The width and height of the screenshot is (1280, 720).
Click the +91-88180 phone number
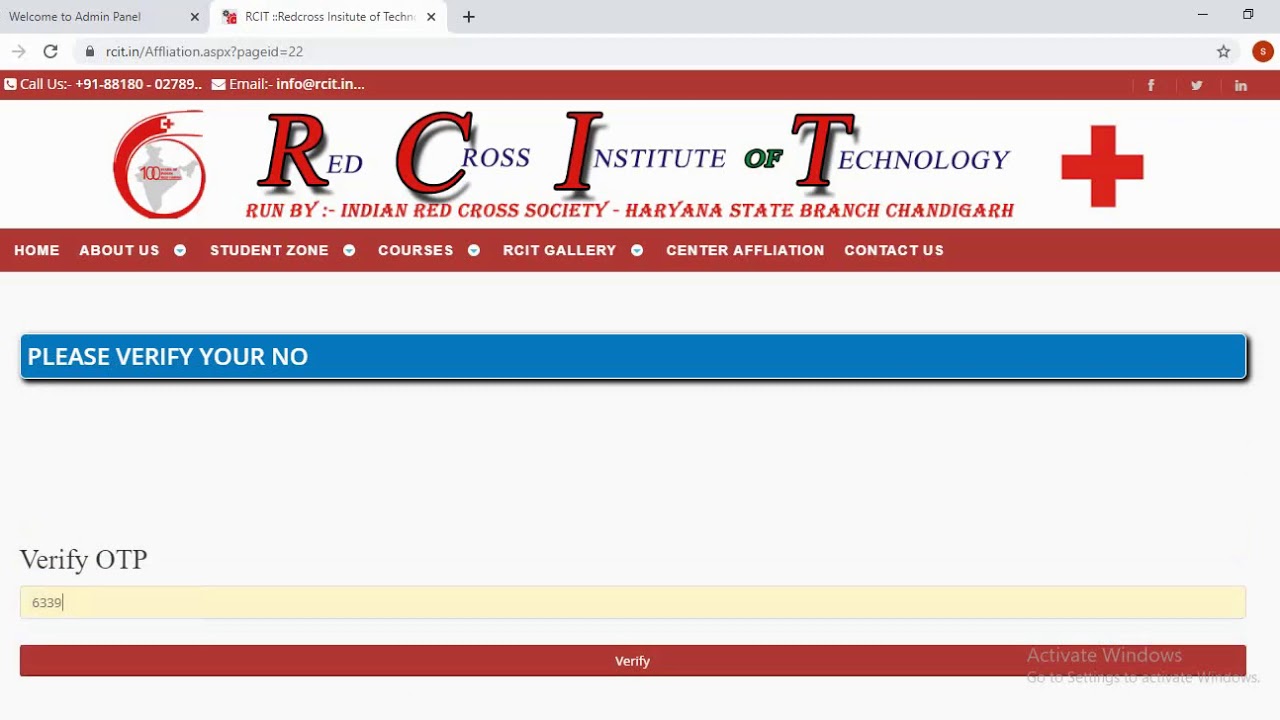point(138,84)
